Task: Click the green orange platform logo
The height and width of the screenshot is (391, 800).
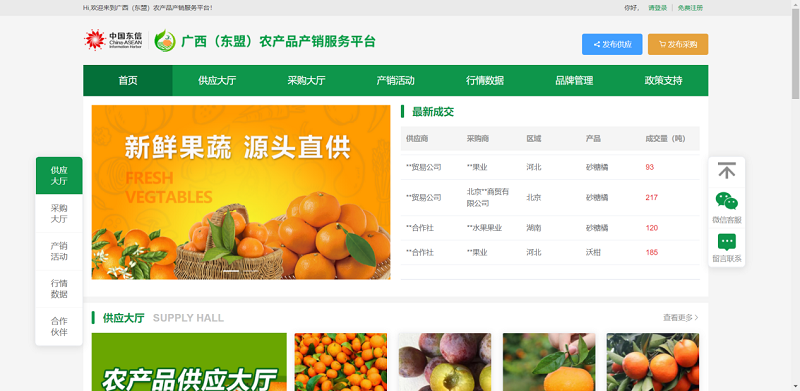Action: coord(165,40)
